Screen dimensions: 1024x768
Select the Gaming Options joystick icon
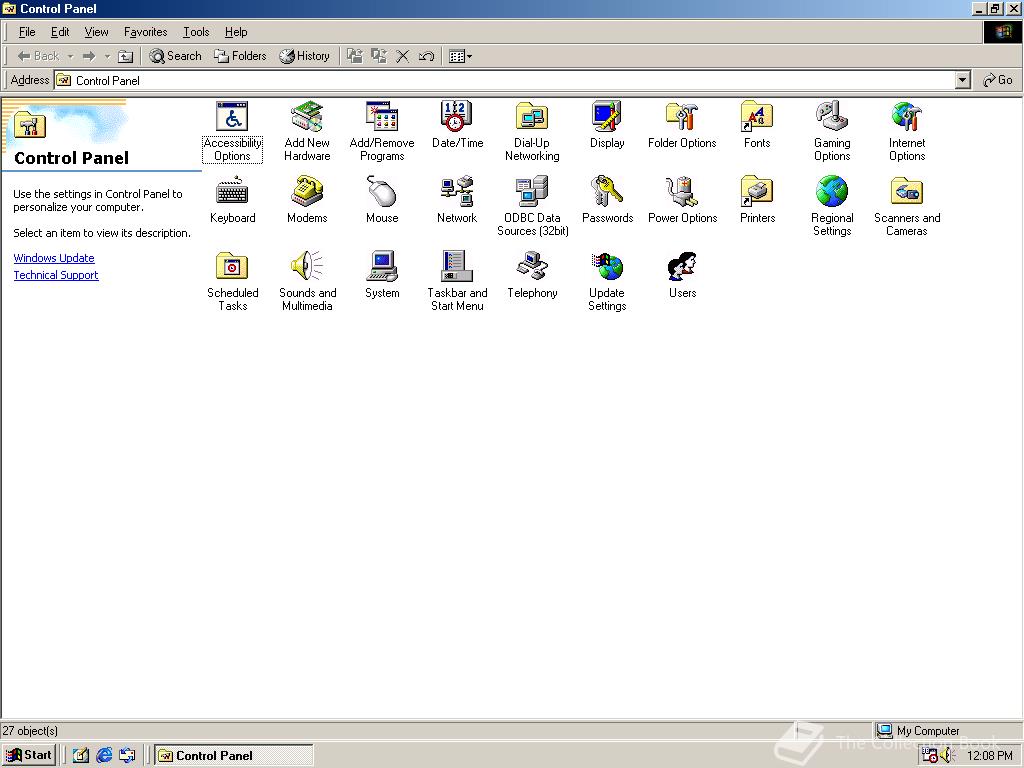point(832,117)
